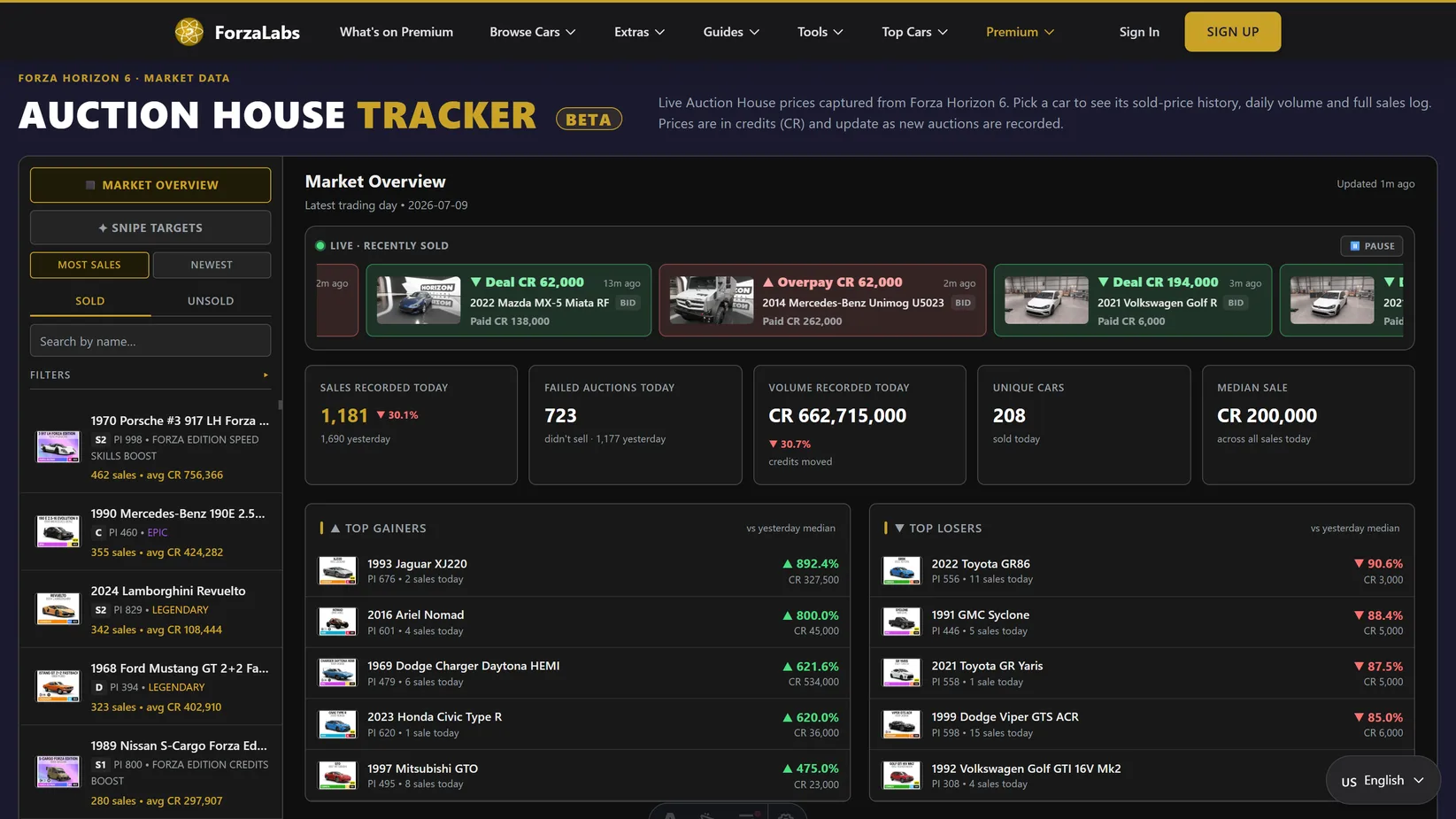Image resolution: width=1456 pixels, height=819 pixels.
Task: Click the Median Sale CR 200,000 value
Action: pos(1267,416)
